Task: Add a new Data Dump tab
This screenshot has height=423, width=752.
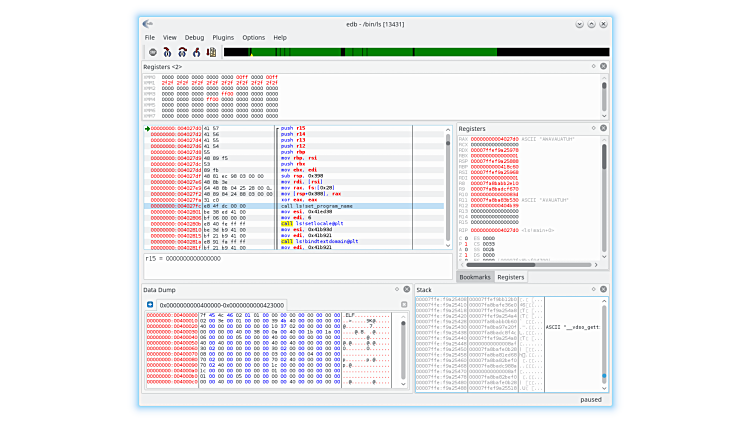Action: (150, 304)
